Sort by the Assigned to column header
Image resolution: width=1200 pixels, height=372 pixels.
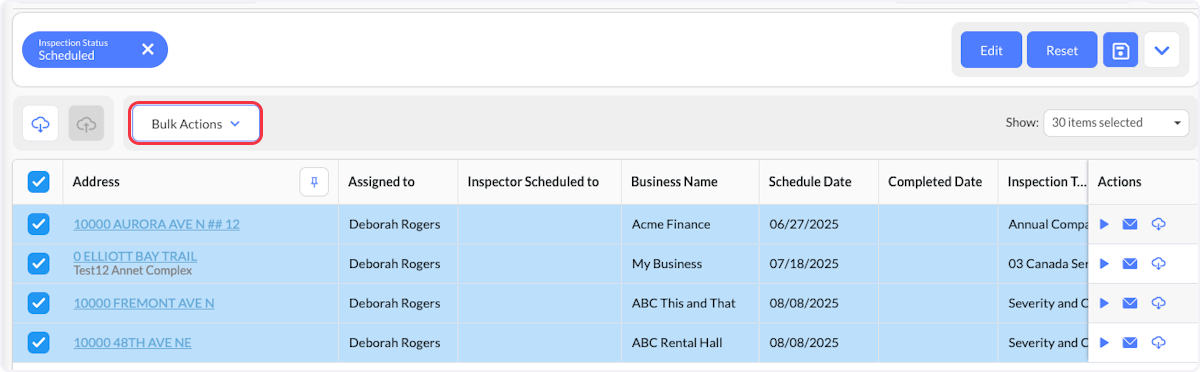[381, 182]
